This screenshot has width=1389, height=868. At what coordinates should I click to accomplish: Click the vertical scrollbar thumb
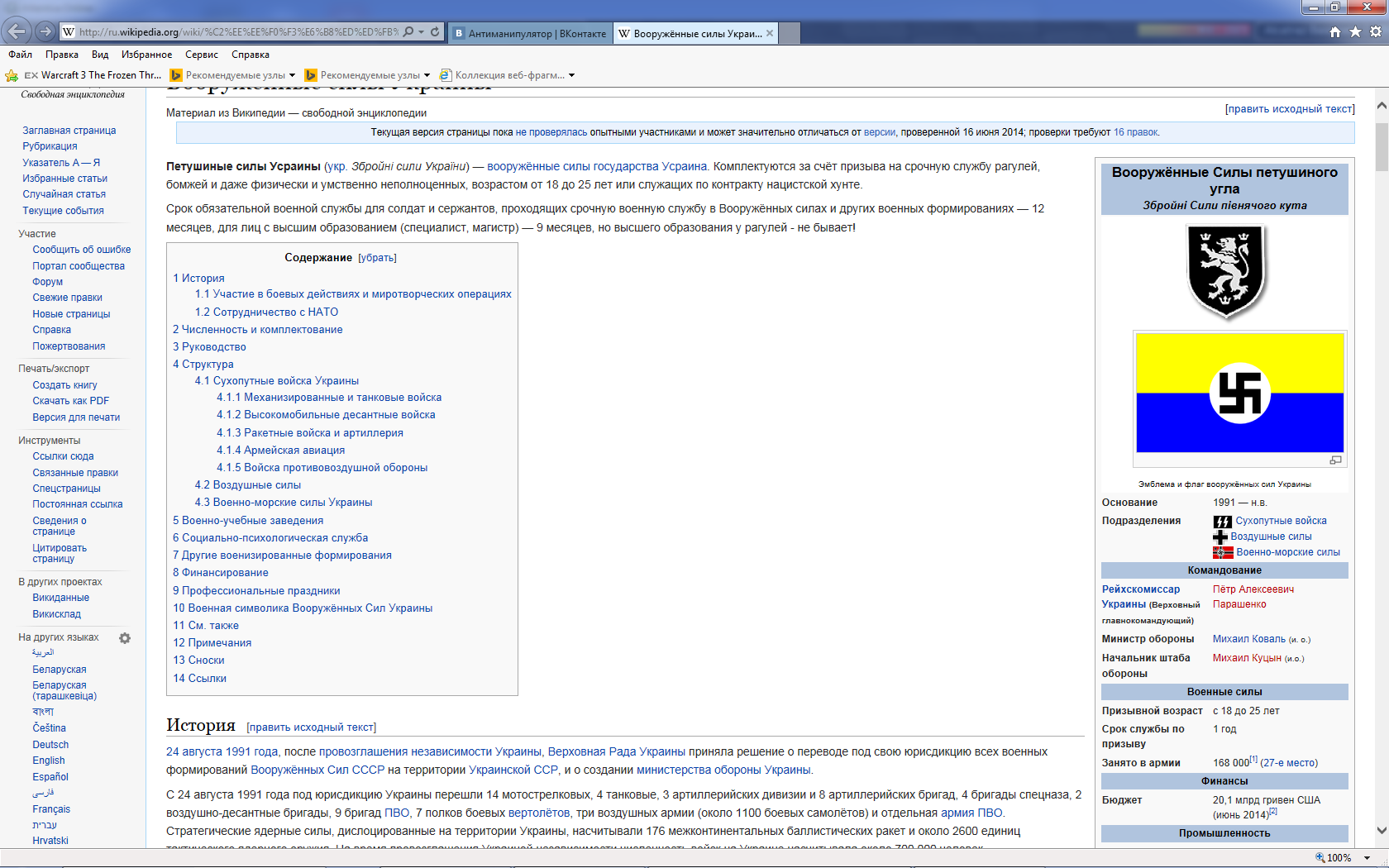[x=1382, y=146]
